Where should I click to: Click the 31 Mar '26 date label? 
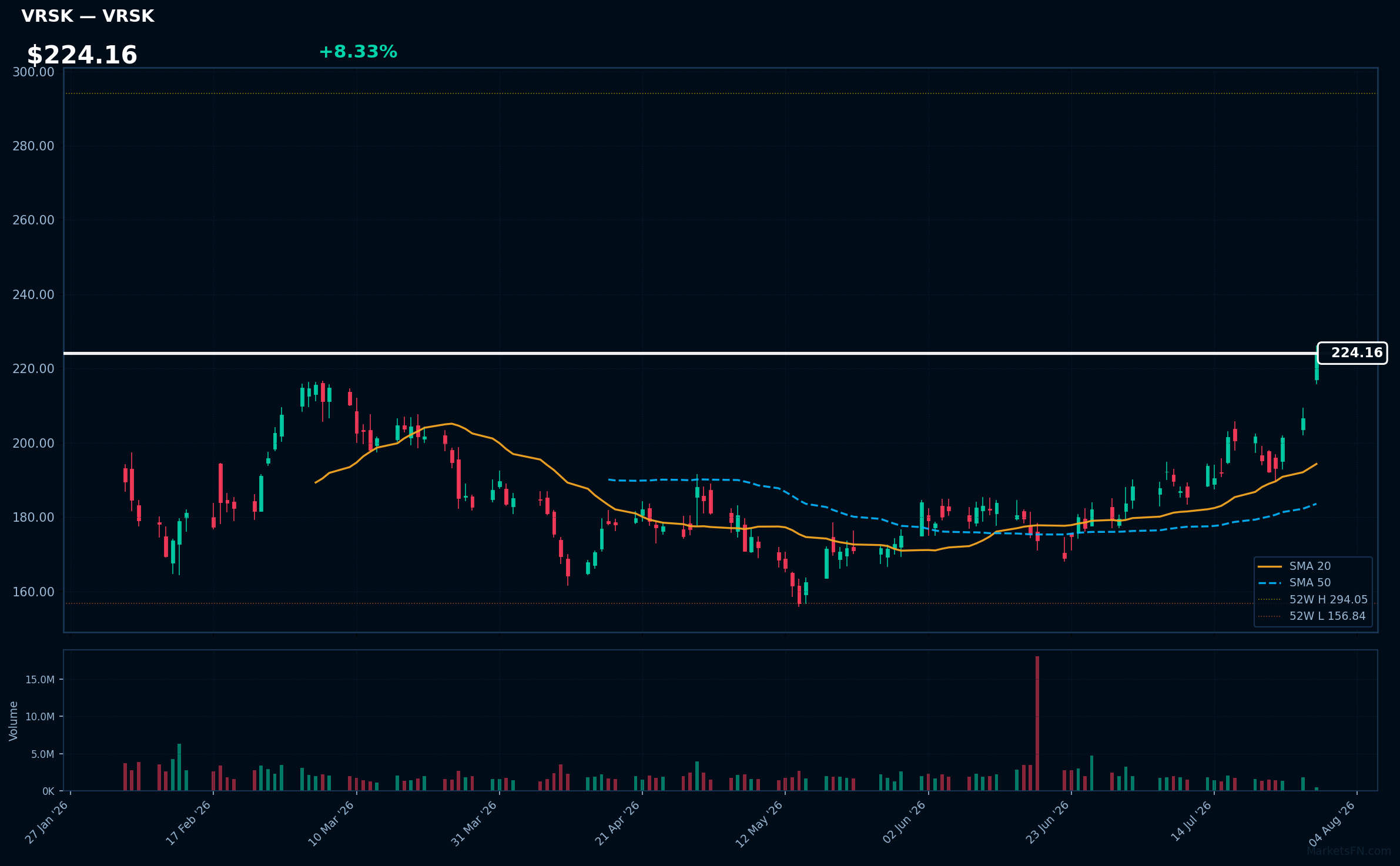[x=474, y=823]
